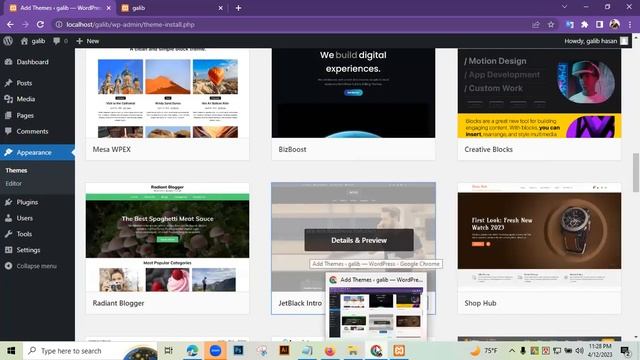Open the comments bubble in admin bar
This screenshot has height=360, width=640.
[x=60, y=41]
